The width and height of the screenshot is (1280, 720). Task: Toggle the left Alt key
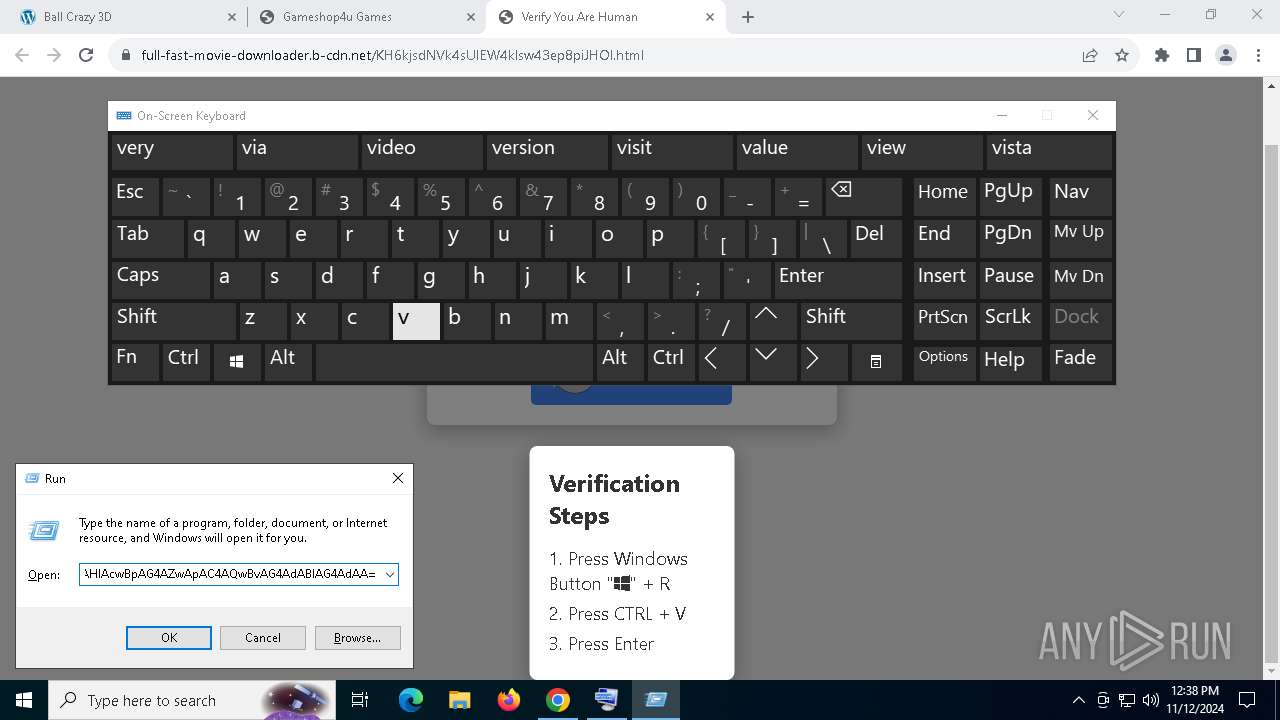288,362
